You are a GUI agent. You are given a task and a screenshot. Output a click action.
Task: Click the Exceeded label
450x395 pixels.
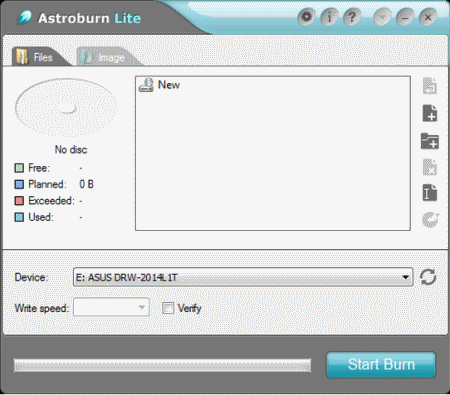tap(51, 201)
